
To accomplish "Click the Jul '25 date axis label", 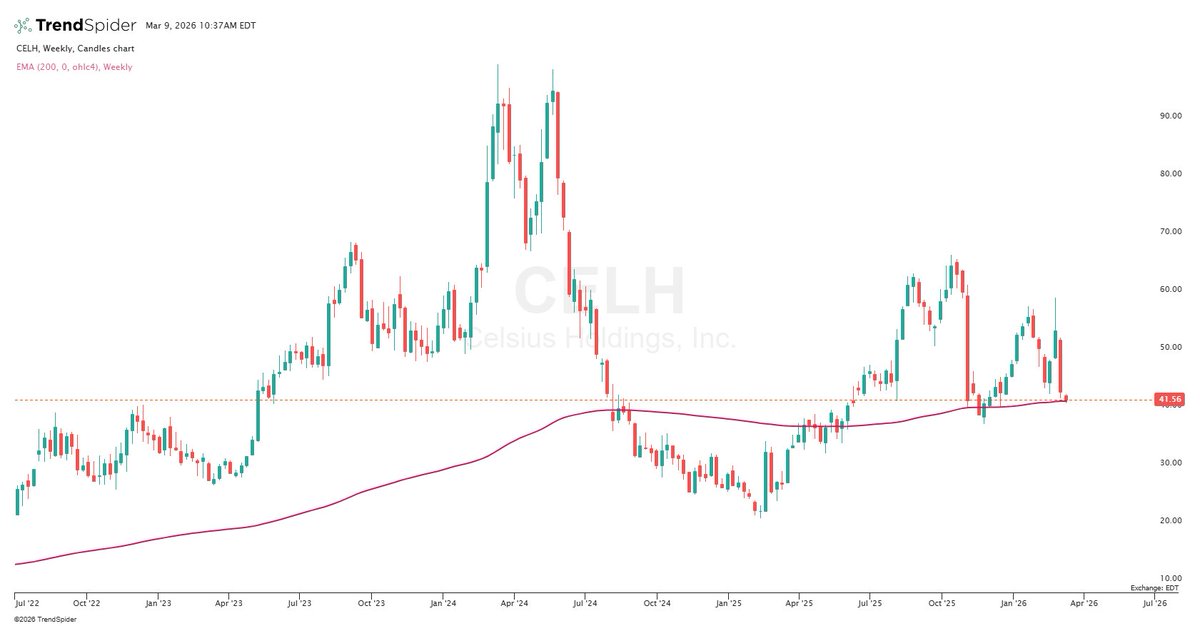I will [869, 603].
